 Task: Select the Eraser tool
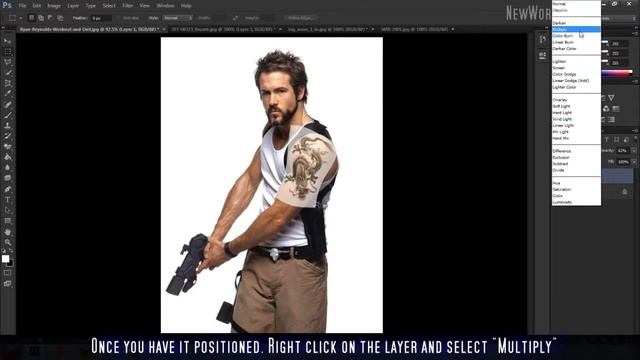pos(7,147)
